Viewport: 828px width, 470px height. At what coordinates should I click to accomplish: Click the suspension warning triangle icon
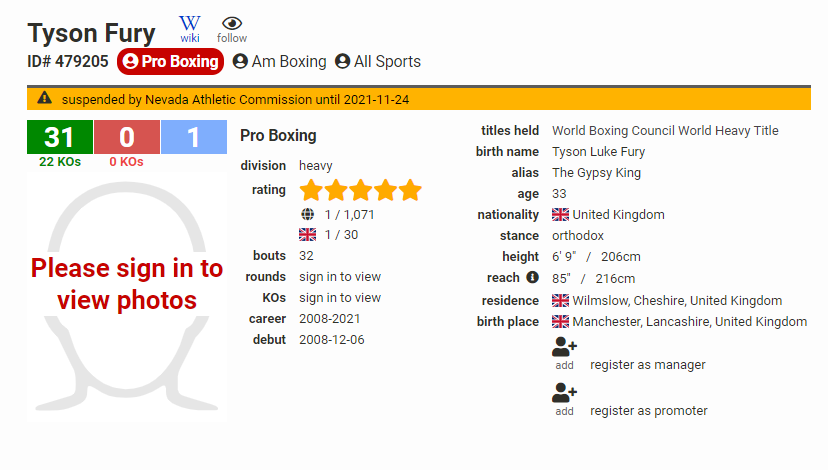(x=44, y=99)
